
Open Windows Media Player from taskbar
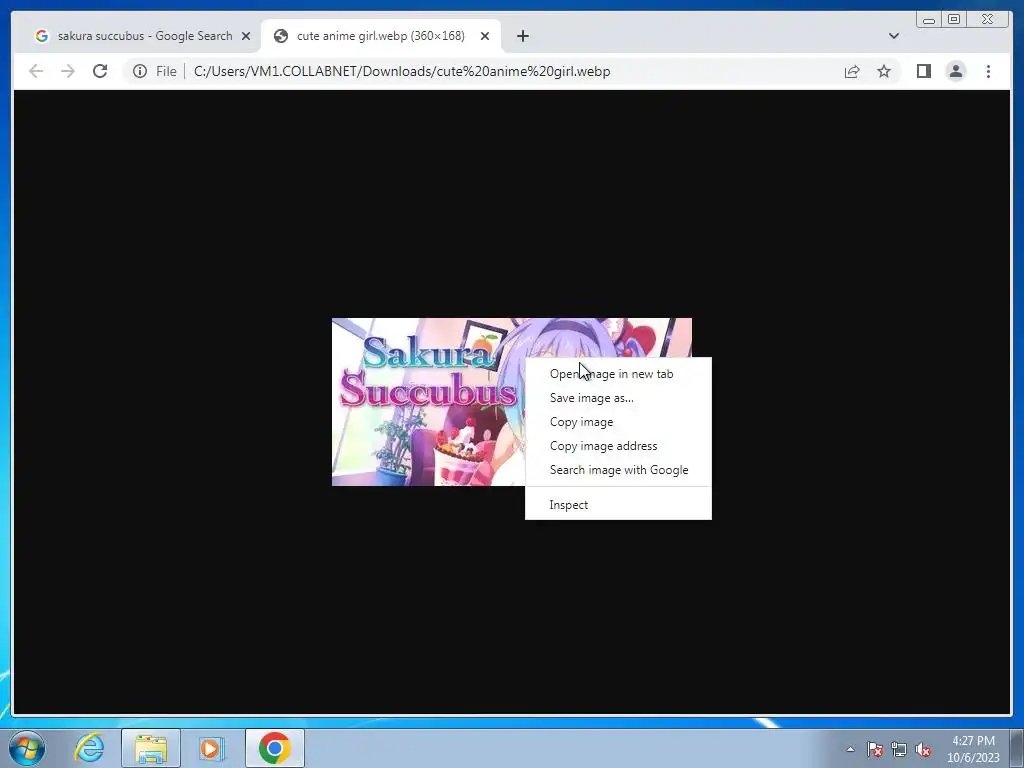[212, 748]
